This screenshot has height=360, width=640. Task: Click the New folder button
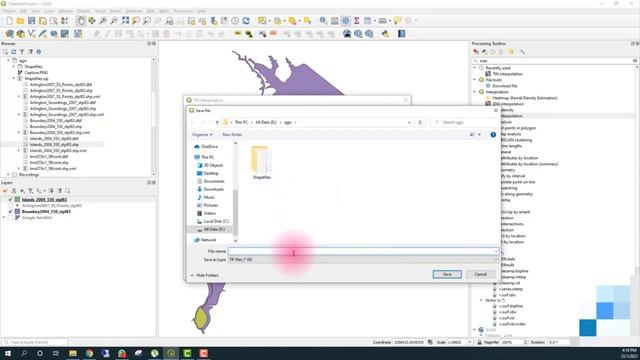point(232,135)
